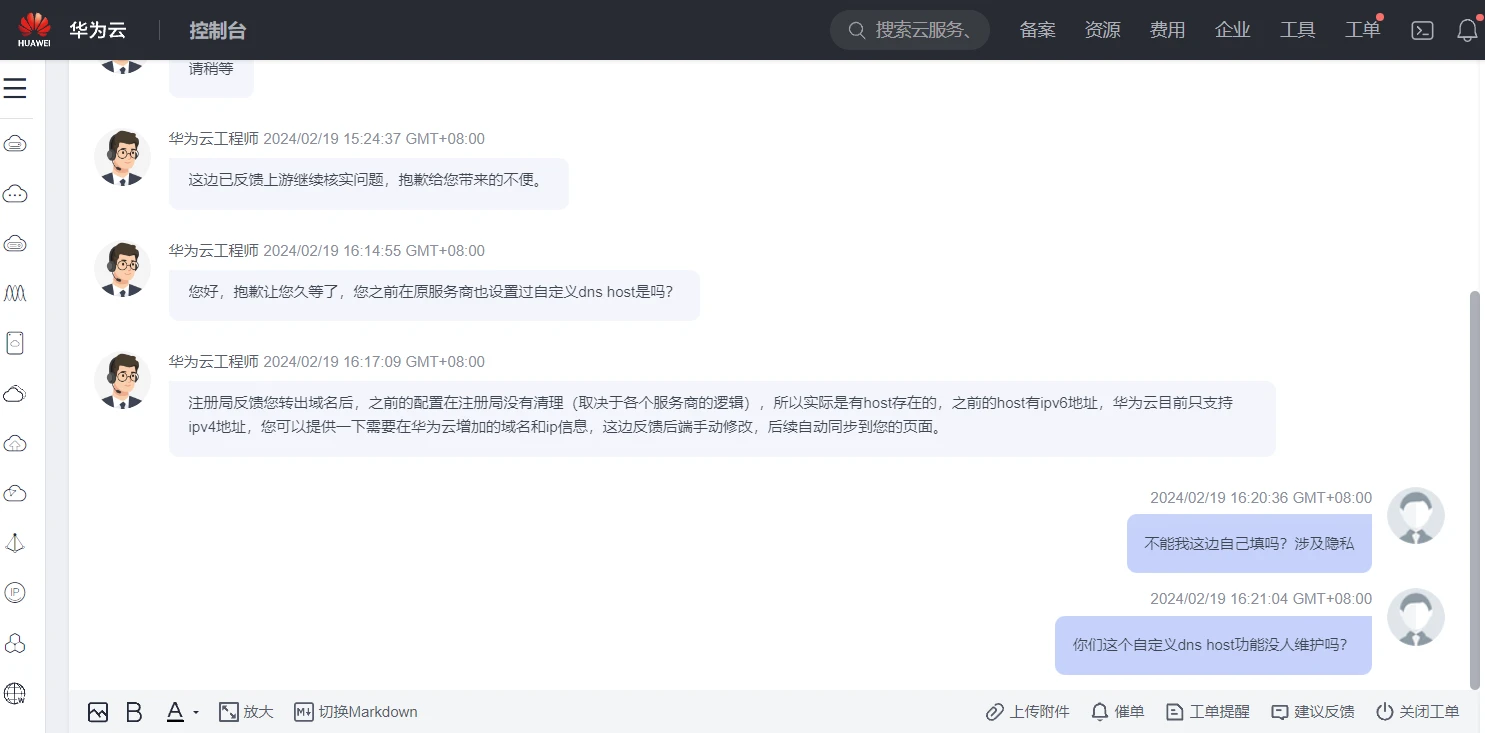
Task: Open the font color dropdown arrow
Action: 196,712
